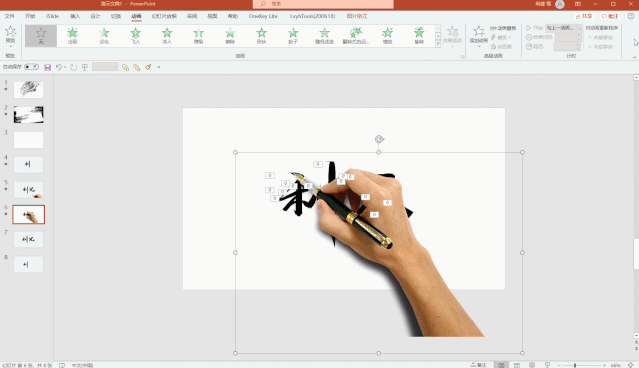The height and width of the screenshot is (368, 639).
Task: Select slide 8 thumbnail
Action: 29,264
